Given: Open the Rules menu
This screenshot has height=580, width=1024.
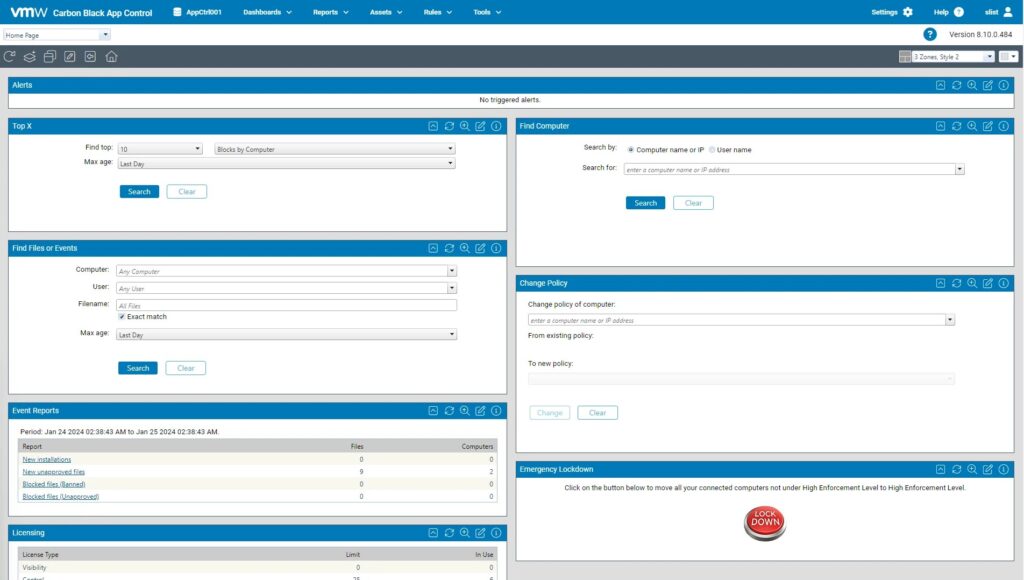Looking at the screenshot, I should [x=438, y=12].
